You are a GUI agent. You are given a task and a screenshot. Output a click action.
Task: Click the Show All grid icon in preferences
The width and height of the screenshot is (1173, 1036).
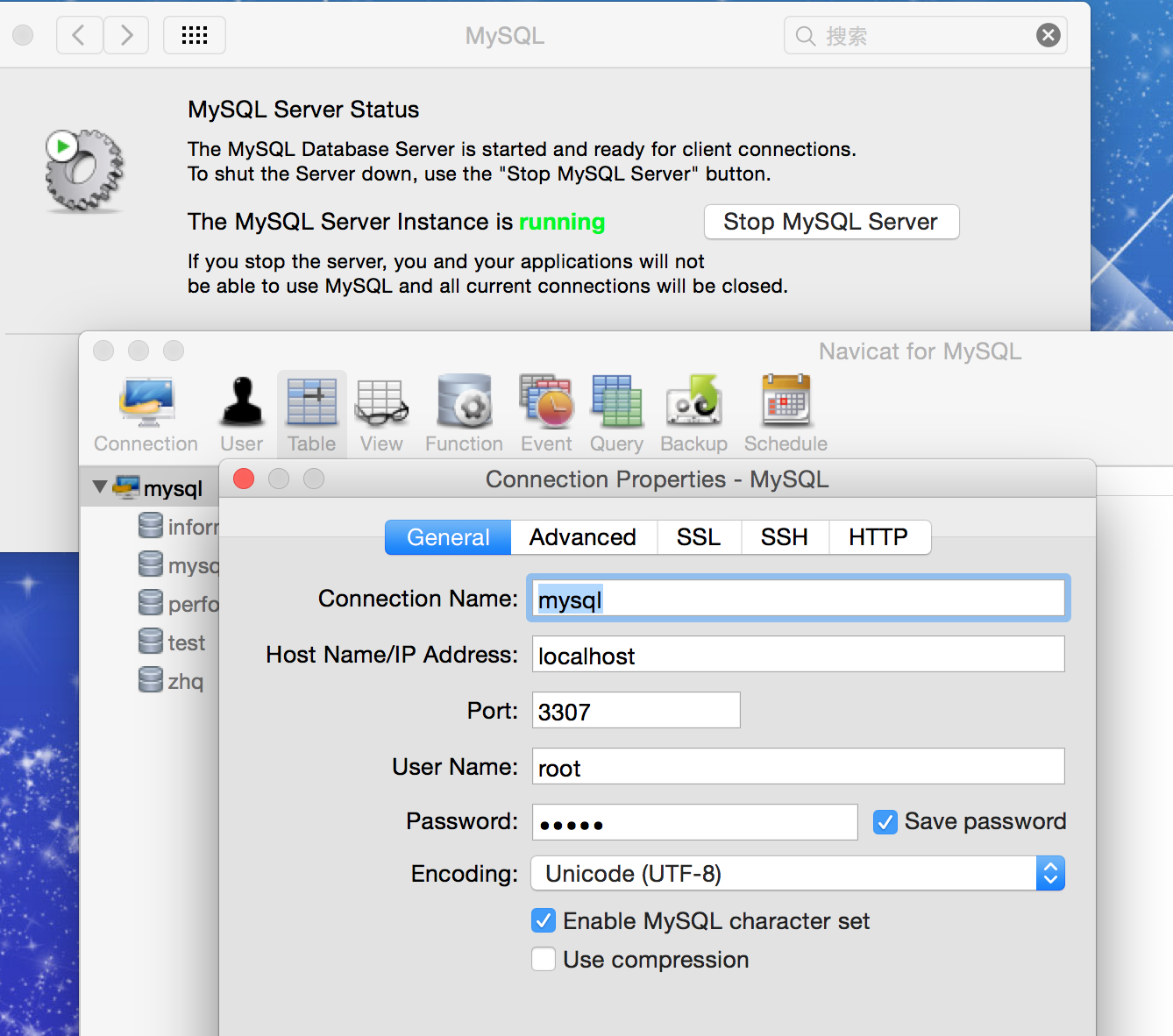195,35
